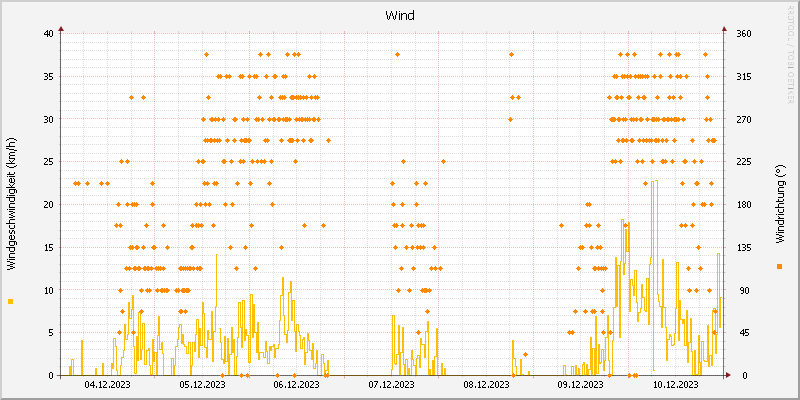Click the arrowhead at the x-axis end

click(728, 375)
